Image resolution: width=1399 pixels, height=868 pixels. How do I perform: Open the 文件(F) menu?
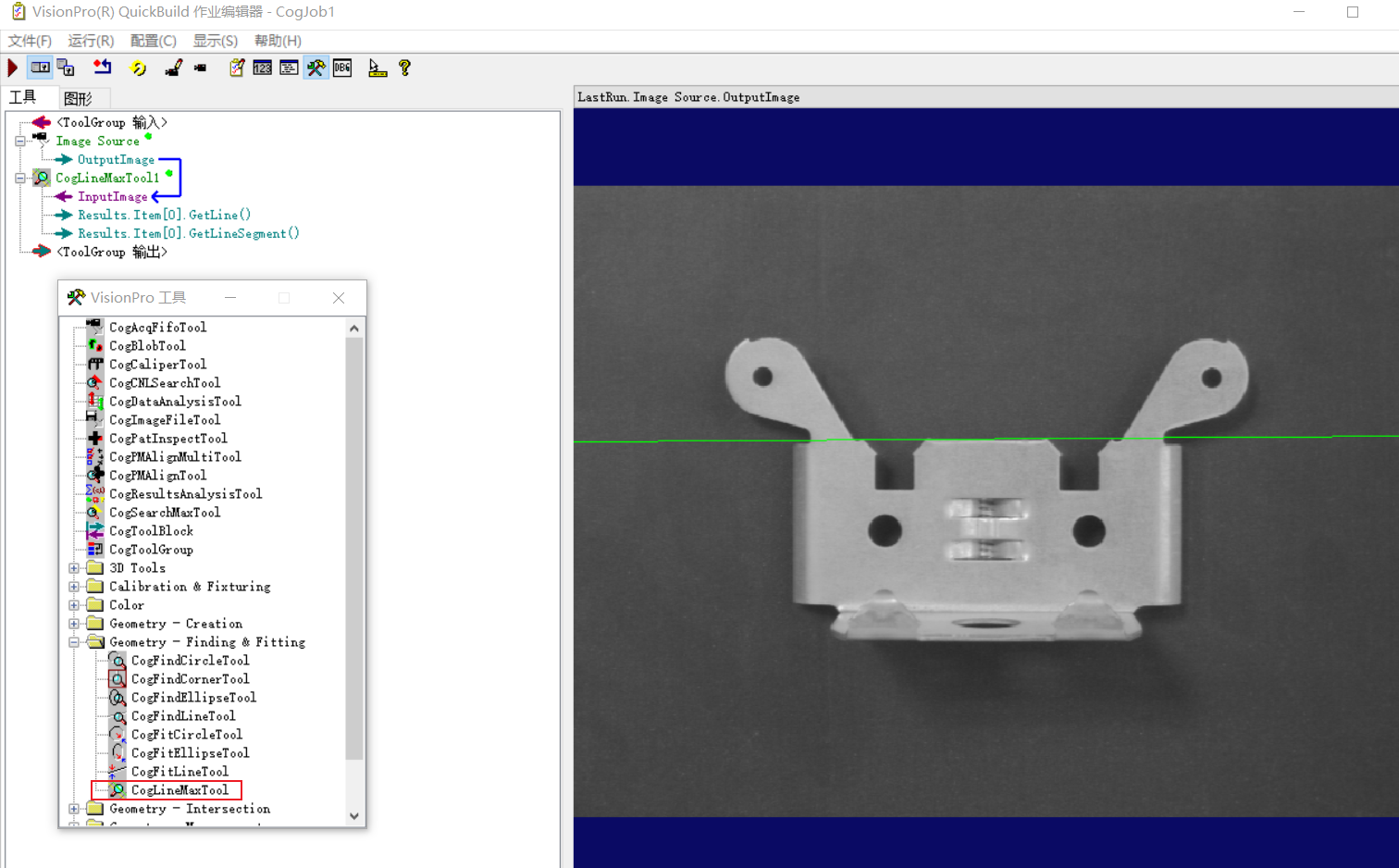(29, 41)
